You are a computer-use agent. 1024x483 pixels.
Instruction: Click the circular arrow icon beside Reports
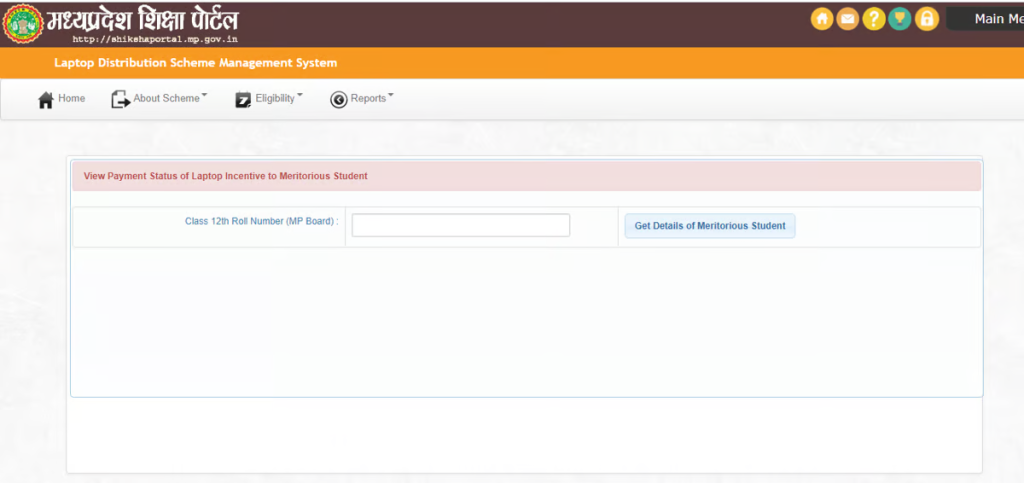(x=338, y=99)
